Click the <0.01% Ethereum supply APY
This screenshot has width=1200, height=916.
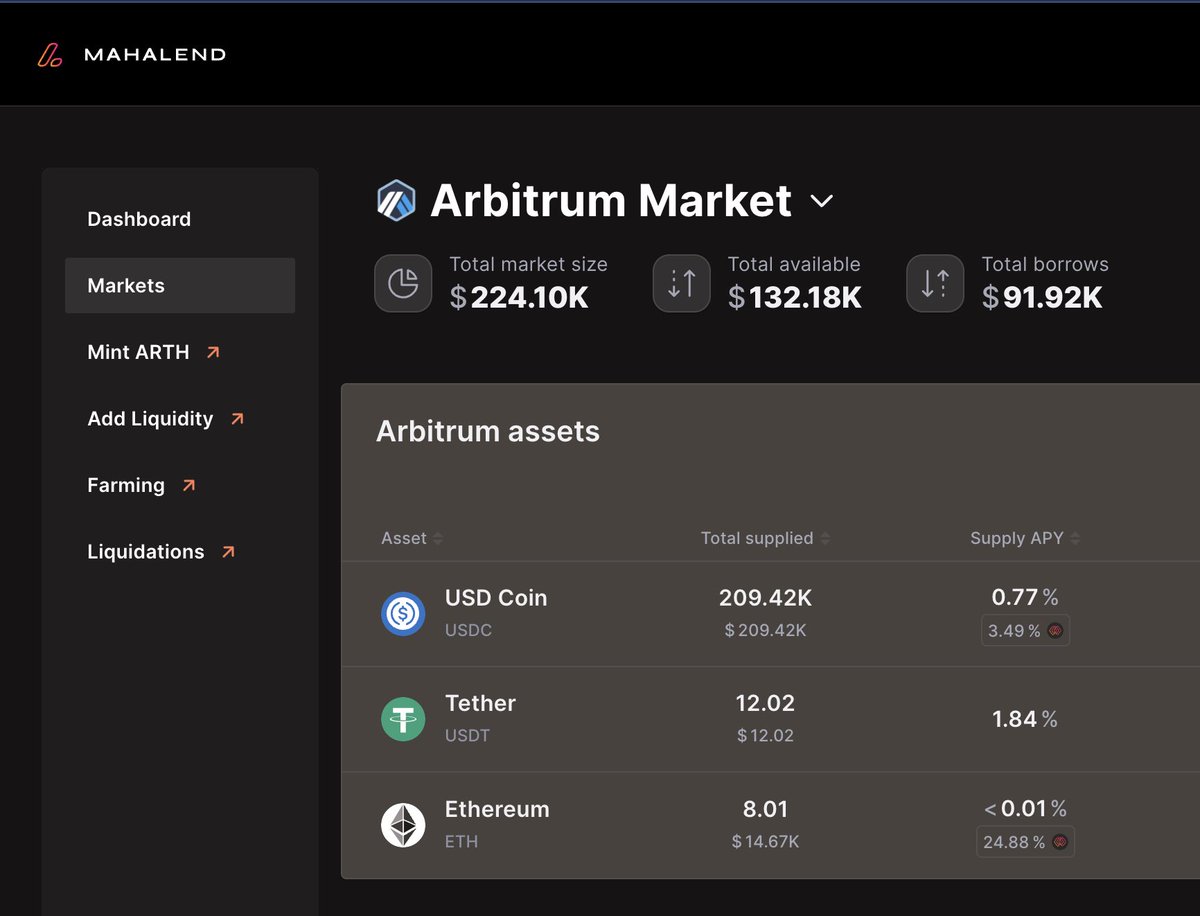pos(1025,809)
